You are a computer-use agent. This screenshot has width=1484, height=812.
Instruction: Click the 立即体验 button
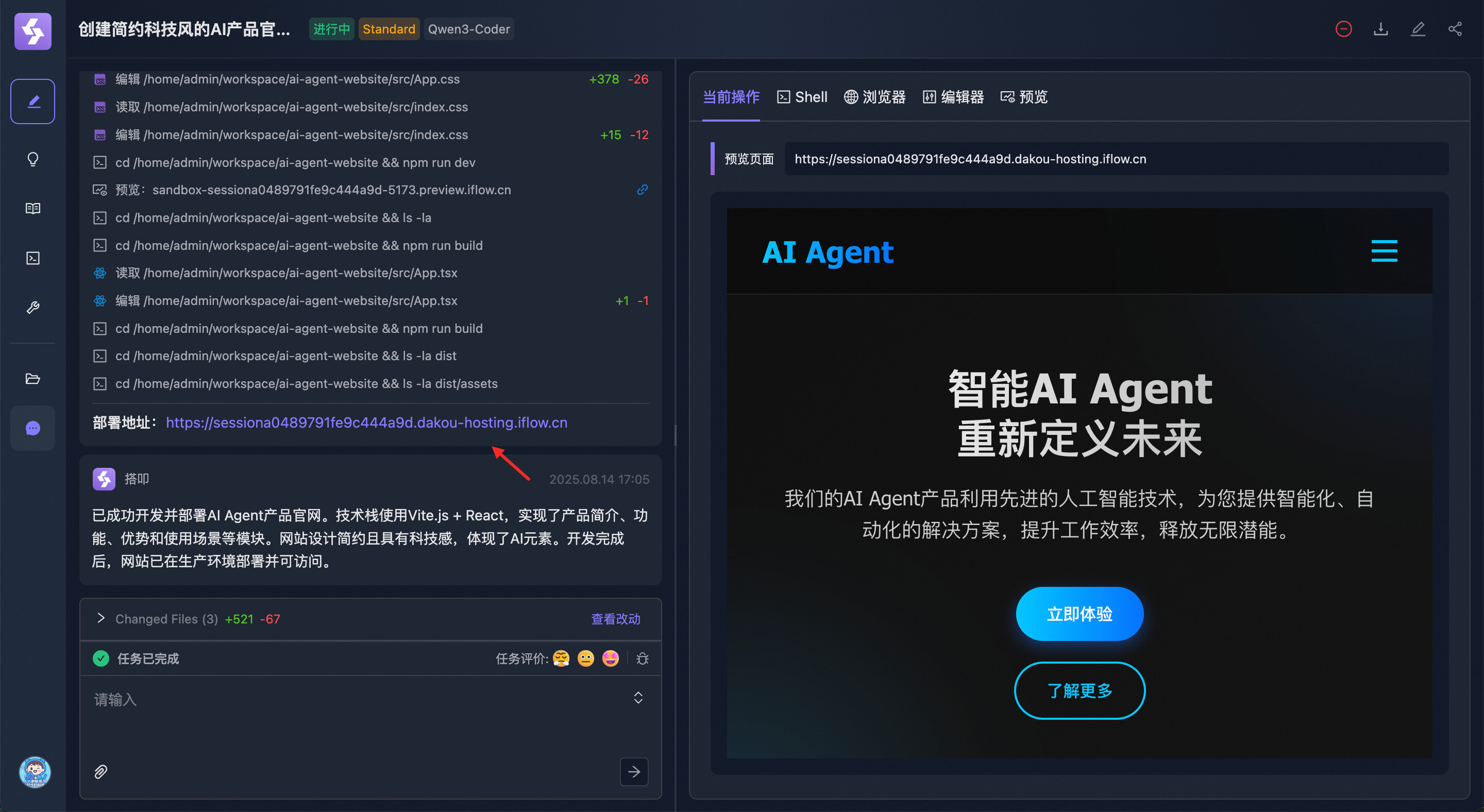[x=1079, y=614]
